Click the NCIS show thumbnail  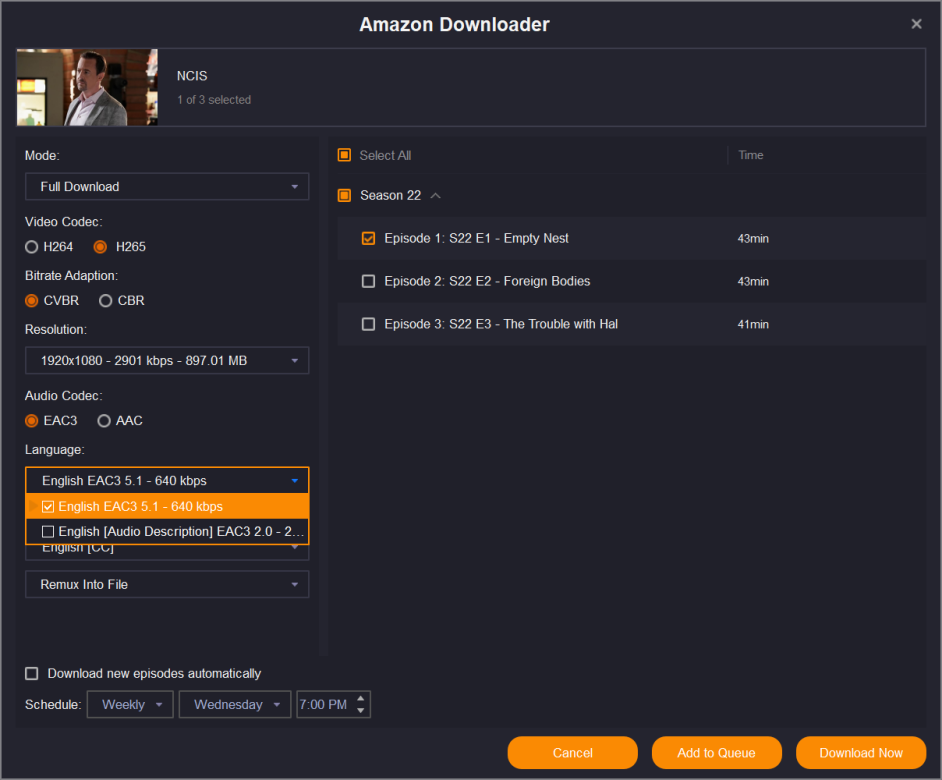click(x=87, y=88)
